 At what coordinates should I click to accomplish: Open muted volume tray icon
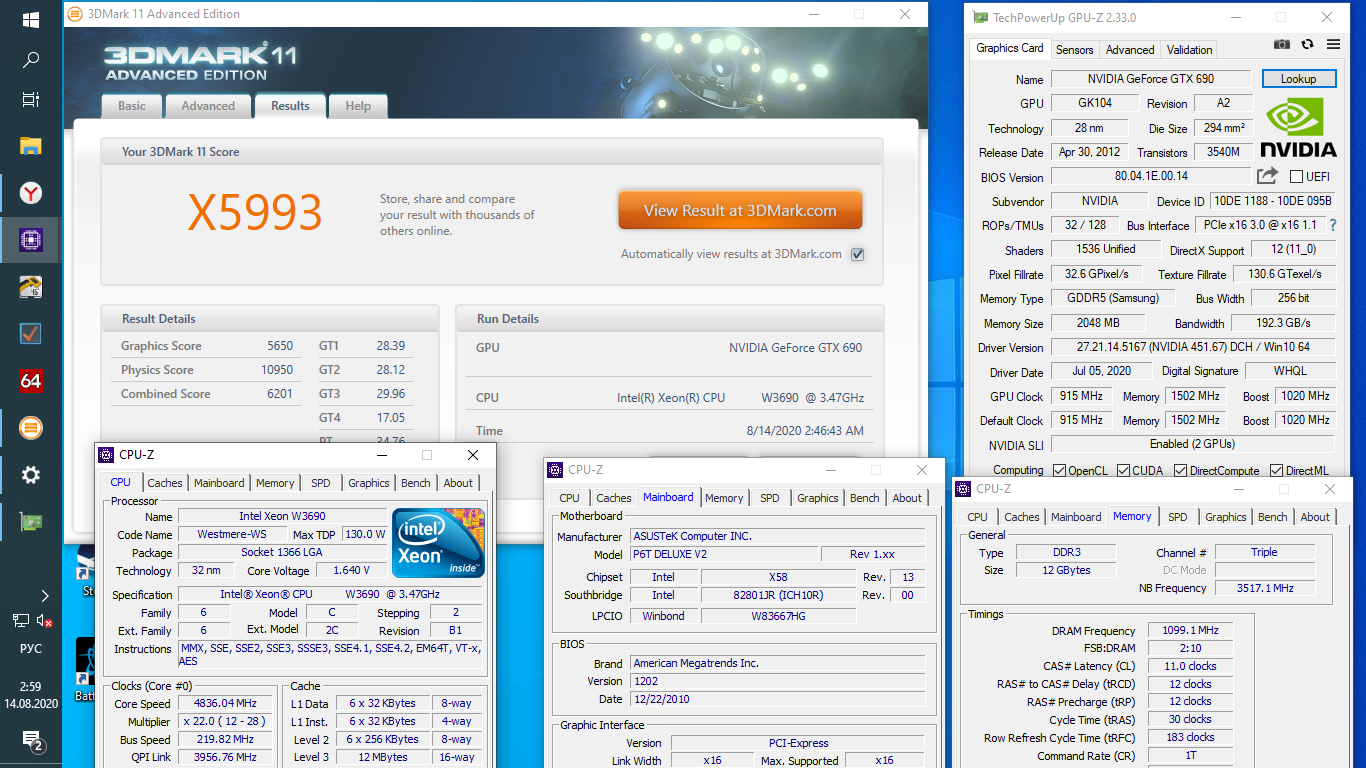tap(44, 621)
